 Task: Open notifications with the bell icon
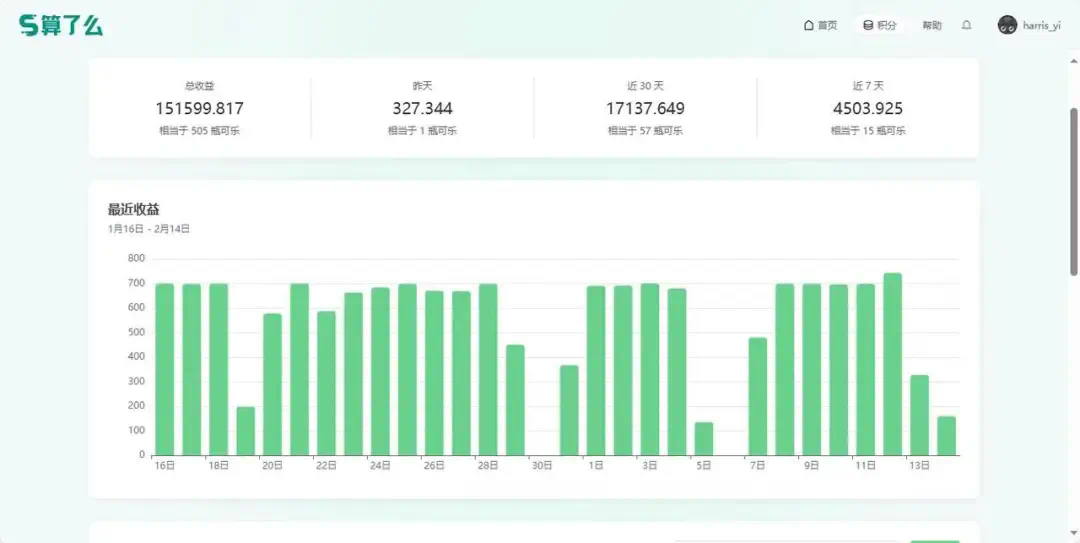coord(966,26)
